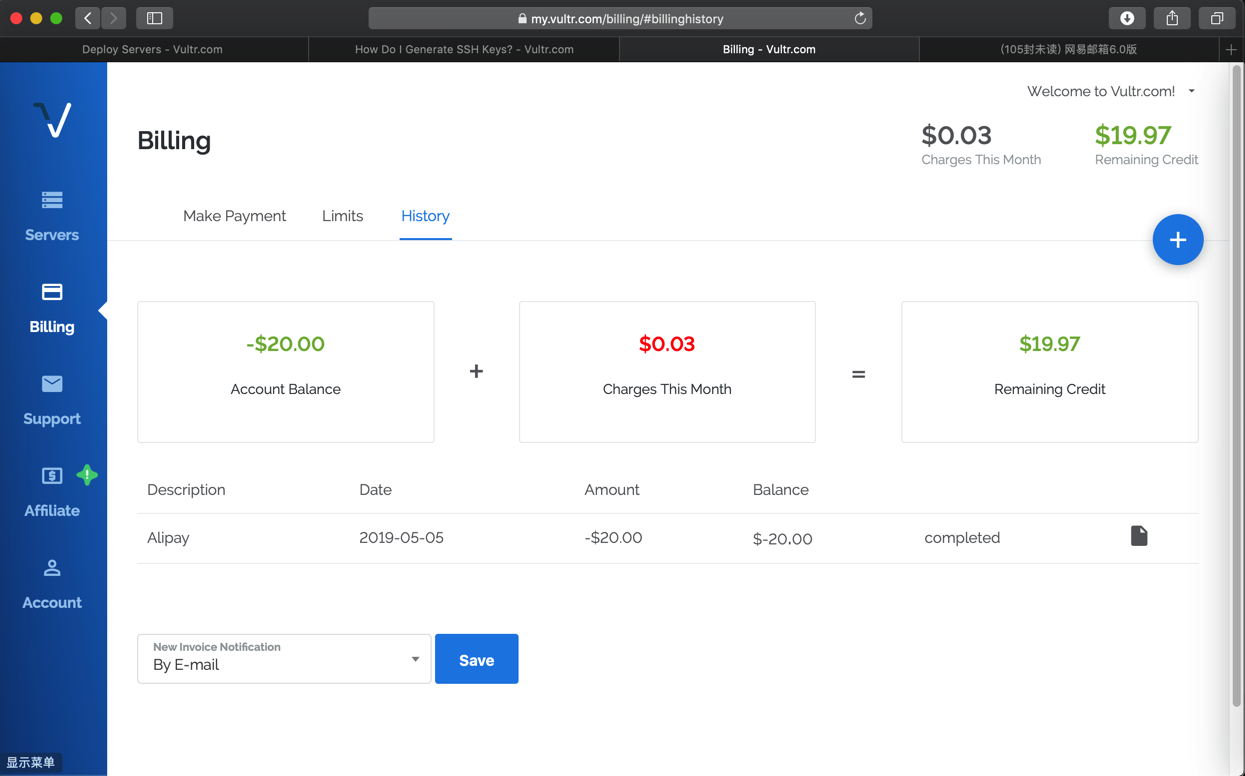This screenshot has height=776, width=1245.
Task: Select the History tab
Action: [x=425, y=216]
